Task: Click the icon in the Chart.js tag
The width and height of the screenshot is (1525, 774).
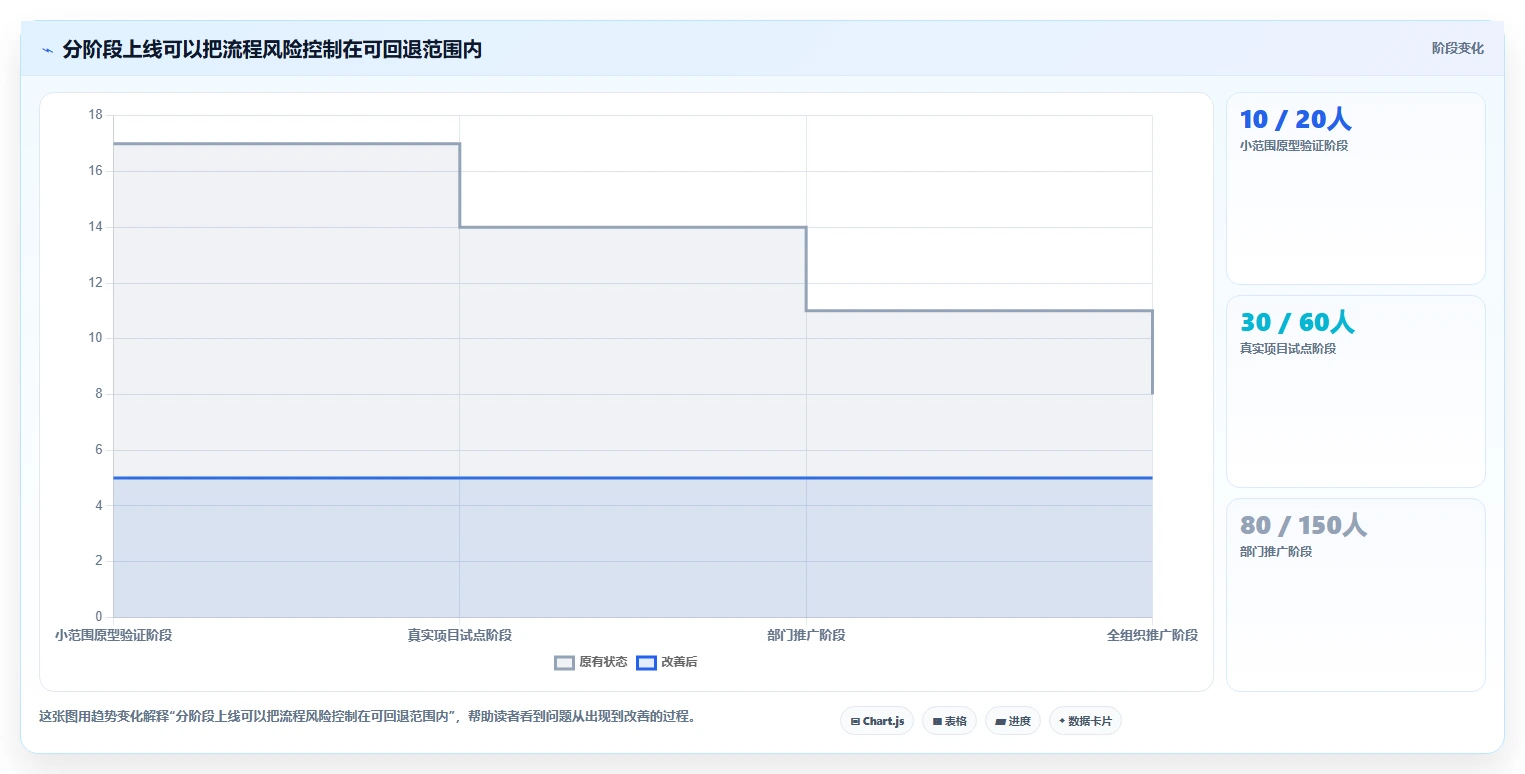Action: (x=855, y=721)
